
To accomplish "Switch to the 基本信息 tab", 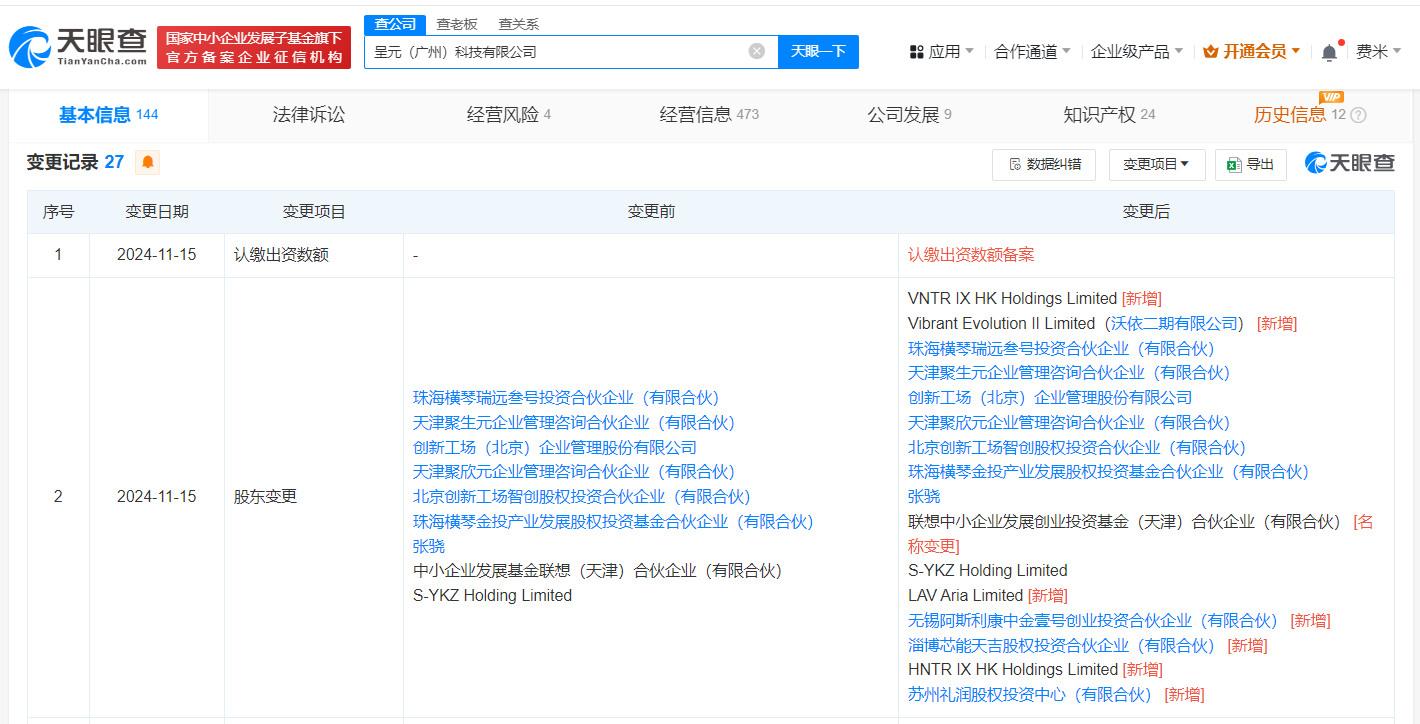I will (108, 115).
